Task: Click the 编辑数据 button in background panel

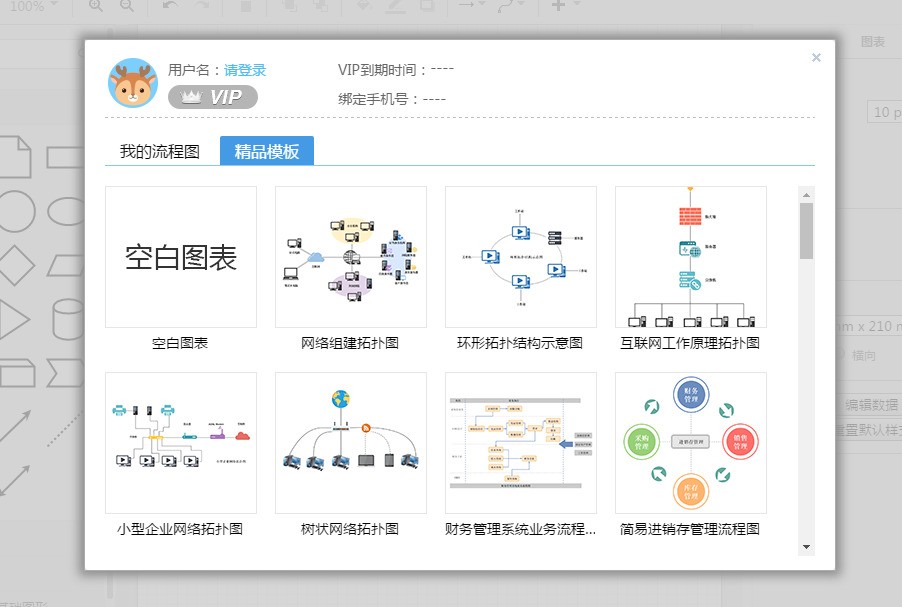Action: point(871,405)
